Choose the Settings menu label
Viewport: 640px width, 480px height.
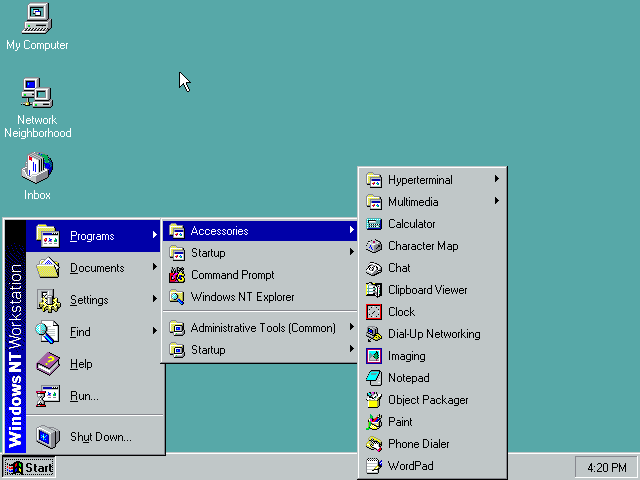pyautogui.click(x=89, y=300)
